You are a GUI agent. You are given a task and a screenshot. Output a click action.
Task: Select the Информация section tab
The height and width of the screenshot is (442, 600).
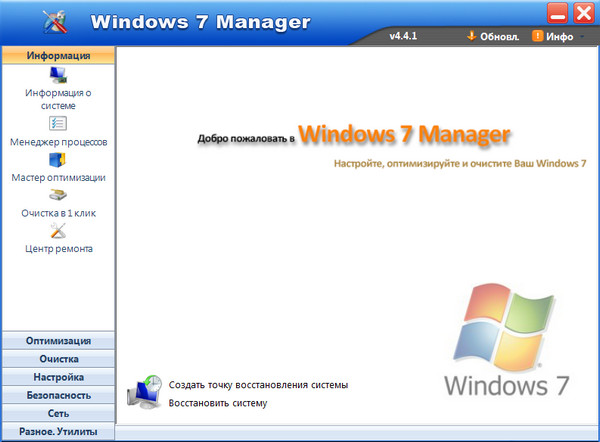tap(58, 55)
